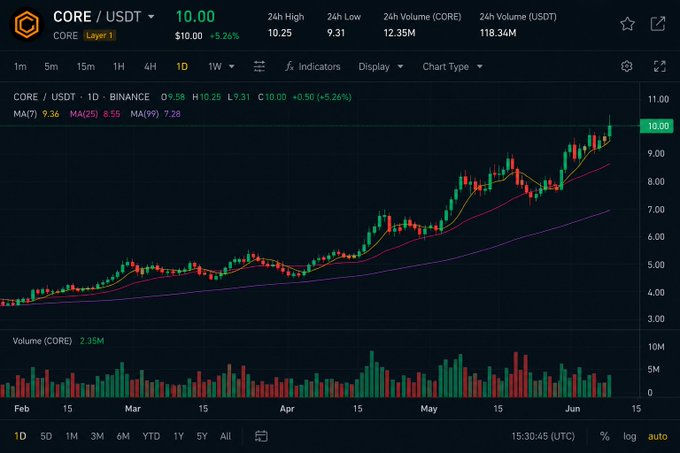Set bottom range to 1D
This screenshot has width=680, height=453.
tap(20, 436)
